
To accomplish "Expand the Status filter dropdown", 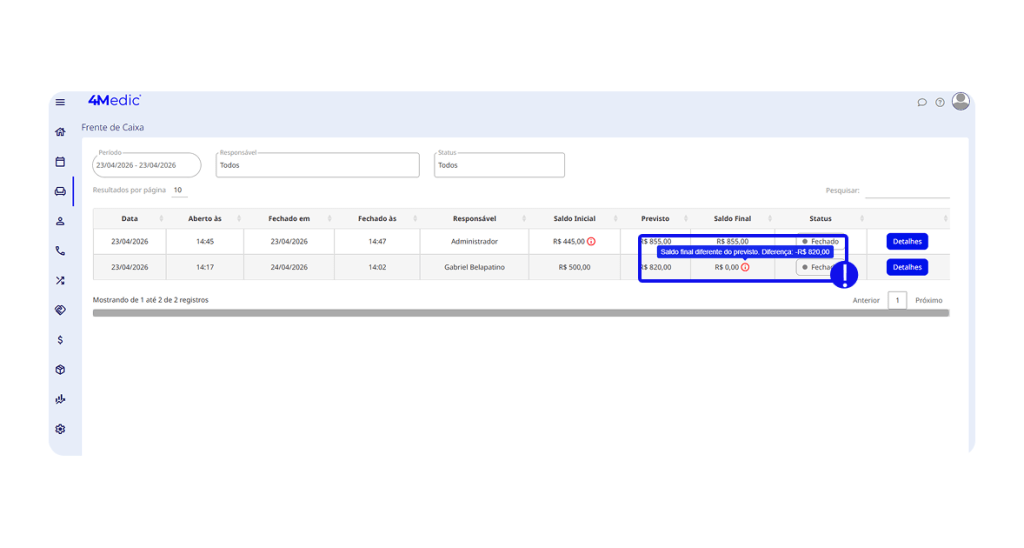I will [499, 165].
